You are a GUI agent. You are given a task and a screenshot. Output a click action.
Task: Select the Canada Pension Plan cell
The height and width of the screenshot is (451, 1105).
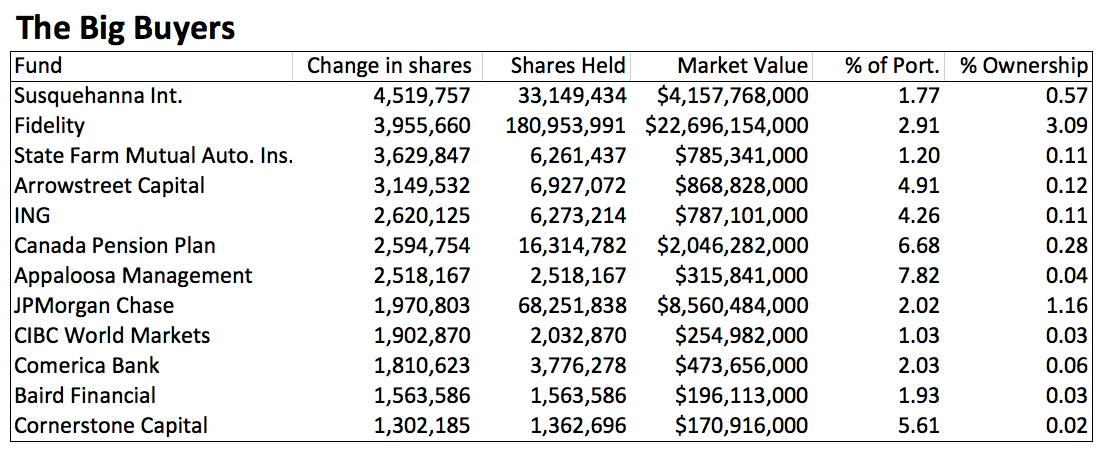coord(115,246)
